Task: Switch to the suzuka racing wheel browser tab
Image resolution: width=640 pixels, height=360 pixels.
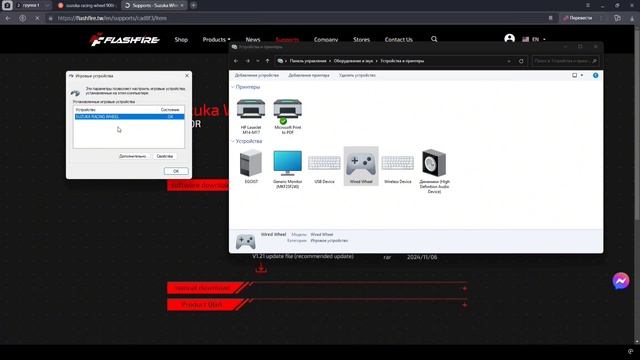Action: coord(86,5)
